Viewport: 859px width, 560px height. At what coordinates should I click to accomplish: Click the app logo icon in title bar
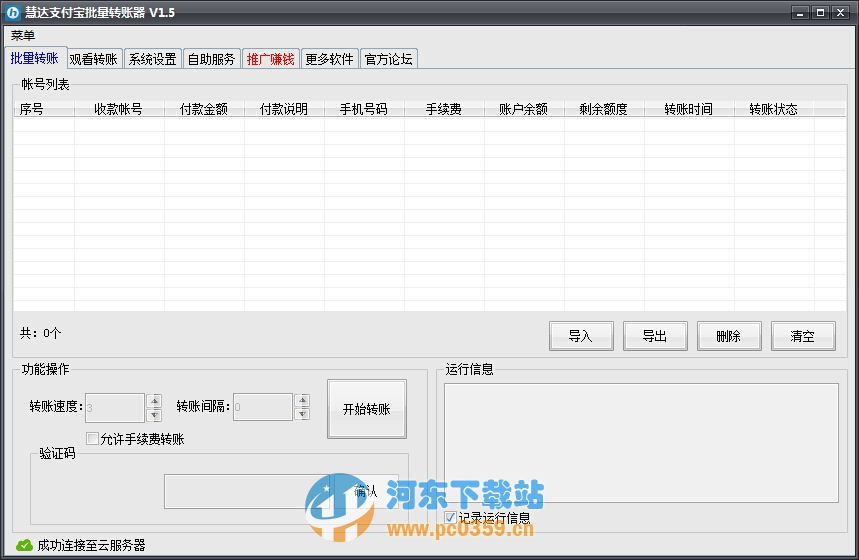[x=12, y=13]
